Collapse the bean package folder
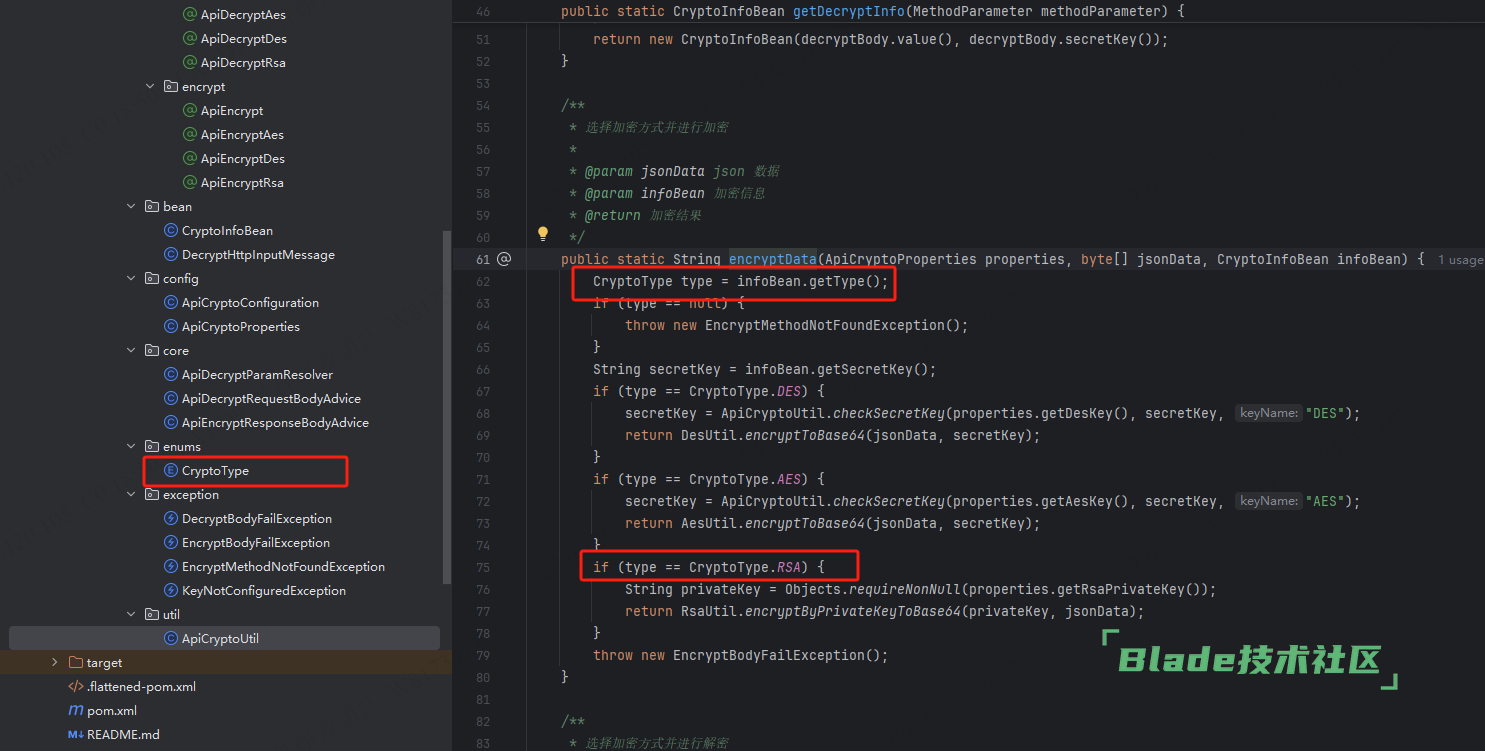The height and width of the screenshot is (751, 1485). [x=131, y=207]
